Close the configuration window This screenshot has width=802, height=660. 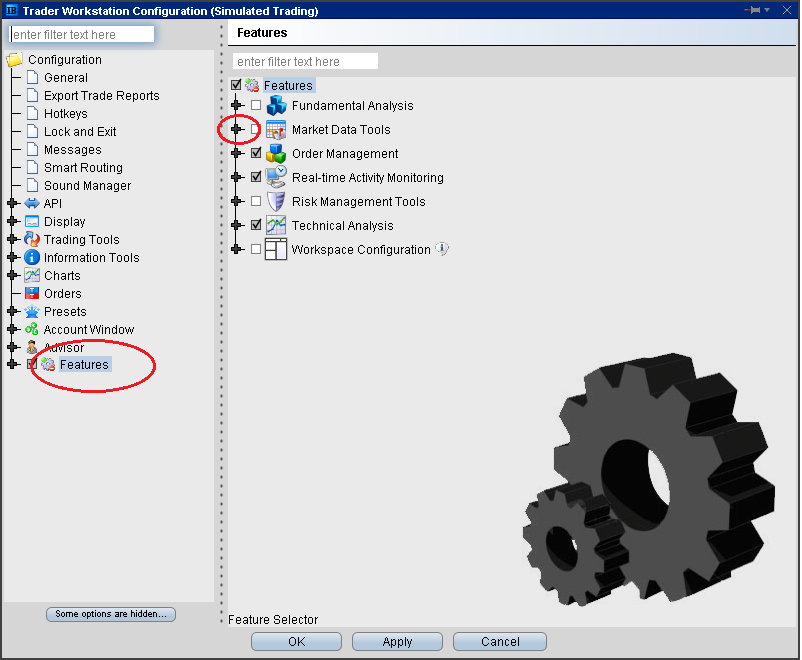[787, 10]
